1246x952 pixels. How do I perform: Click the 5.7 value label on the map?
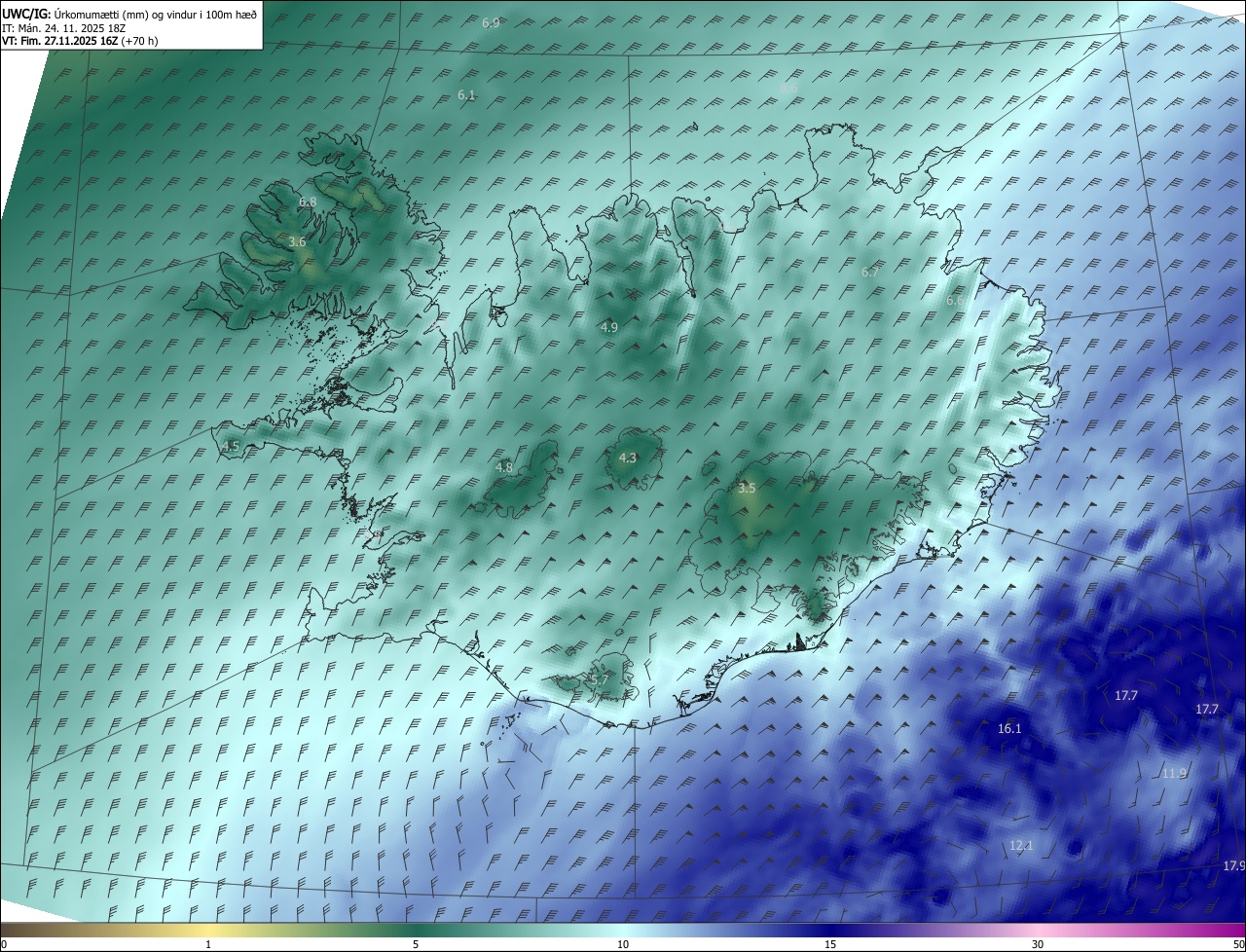tap(600, 679)
